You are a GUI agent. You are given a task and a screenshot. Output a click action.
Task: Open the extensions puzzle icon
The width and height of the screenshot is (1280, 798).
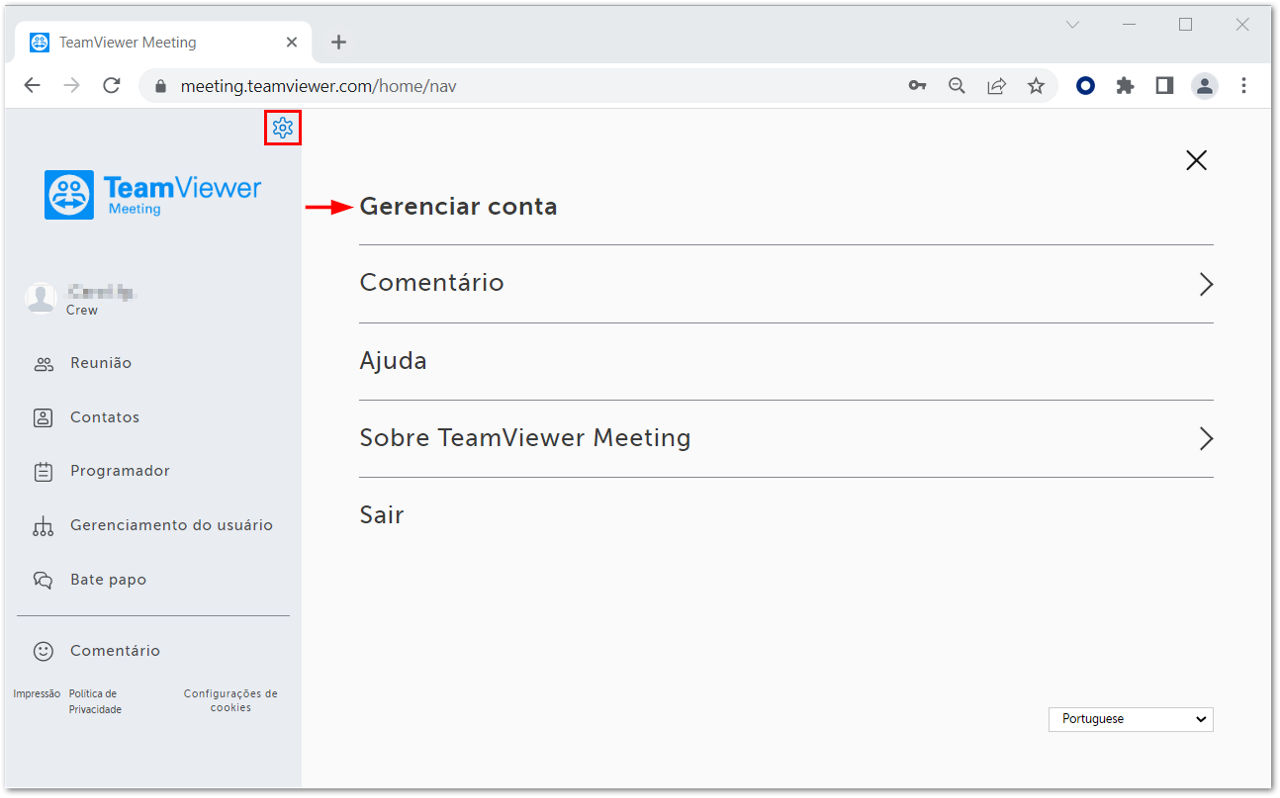1125,86
